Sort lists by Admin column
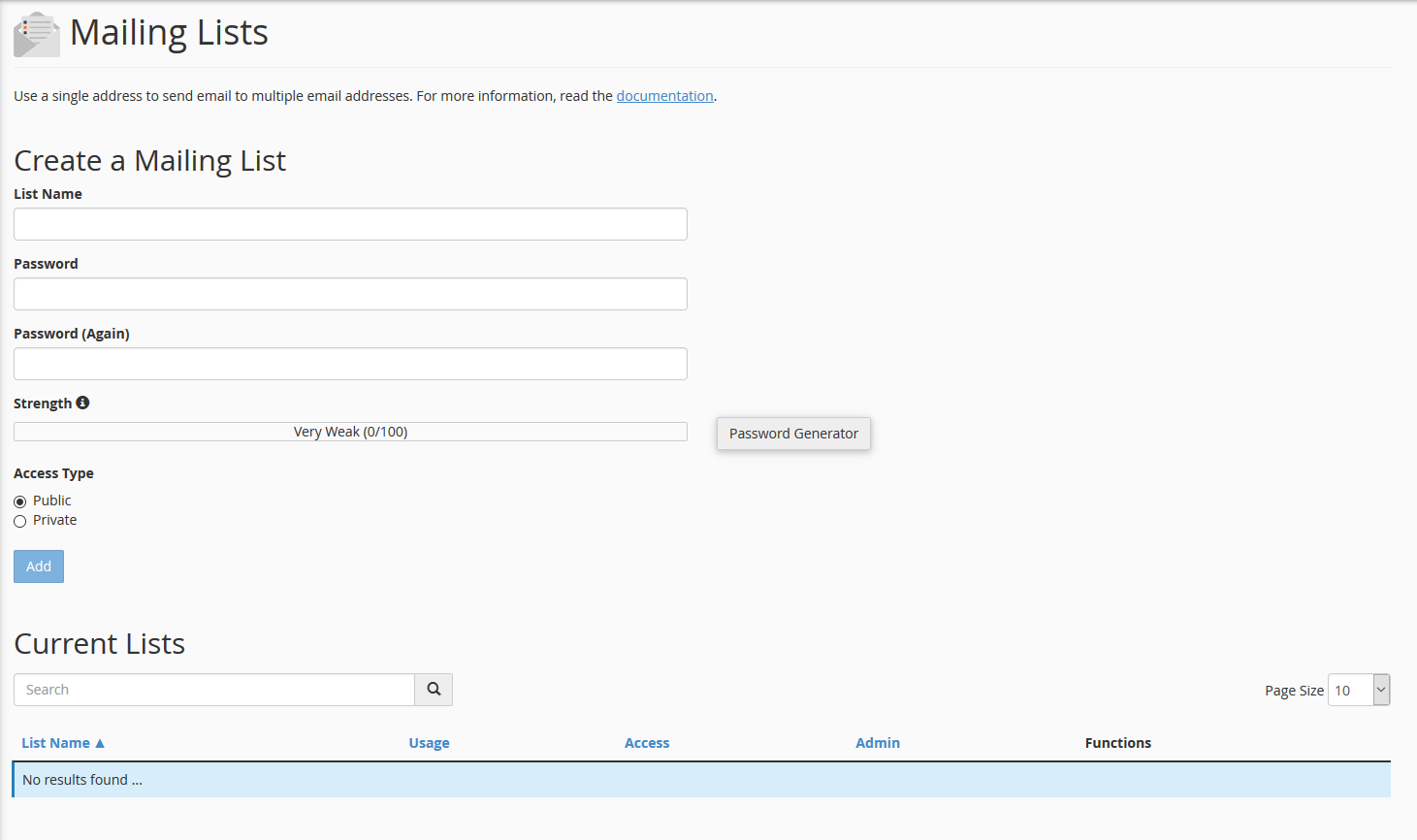Screen dimensions: 1417x840 878,743
